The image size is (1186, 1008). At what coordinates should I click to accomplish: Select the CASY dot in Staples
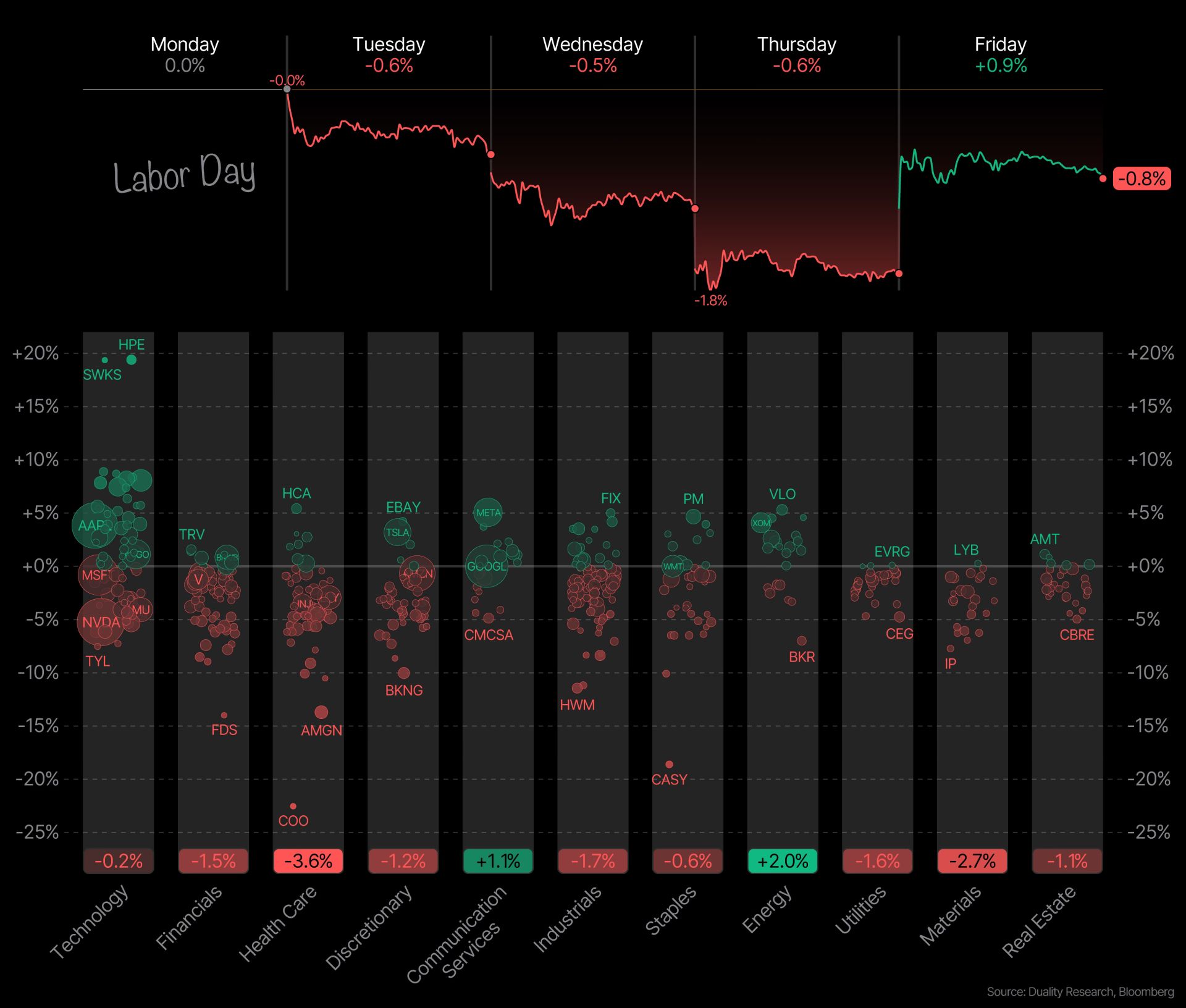tap(669, 765)
